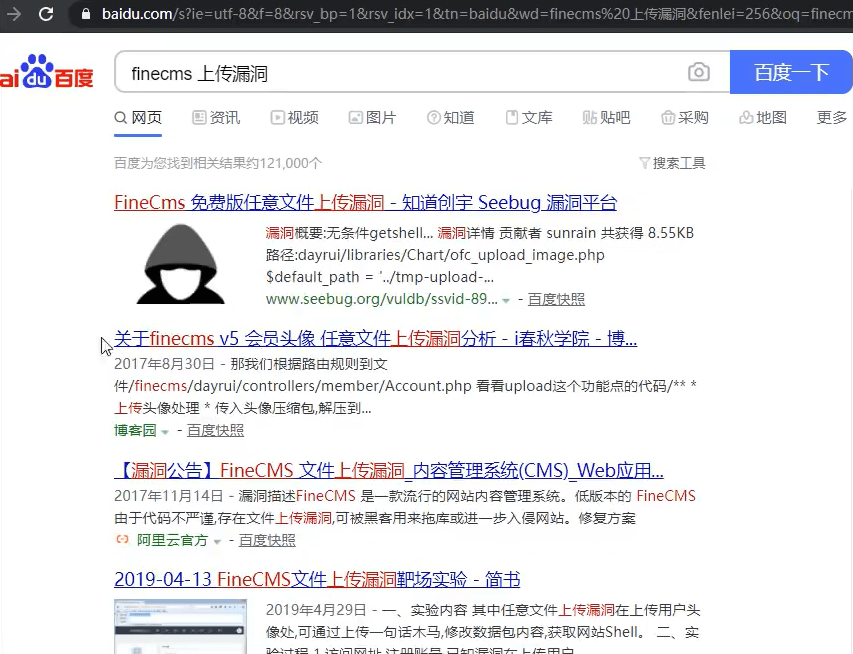853x654 pixels.
Task: Switch to the 图片 tab
Action: (373, 118)
